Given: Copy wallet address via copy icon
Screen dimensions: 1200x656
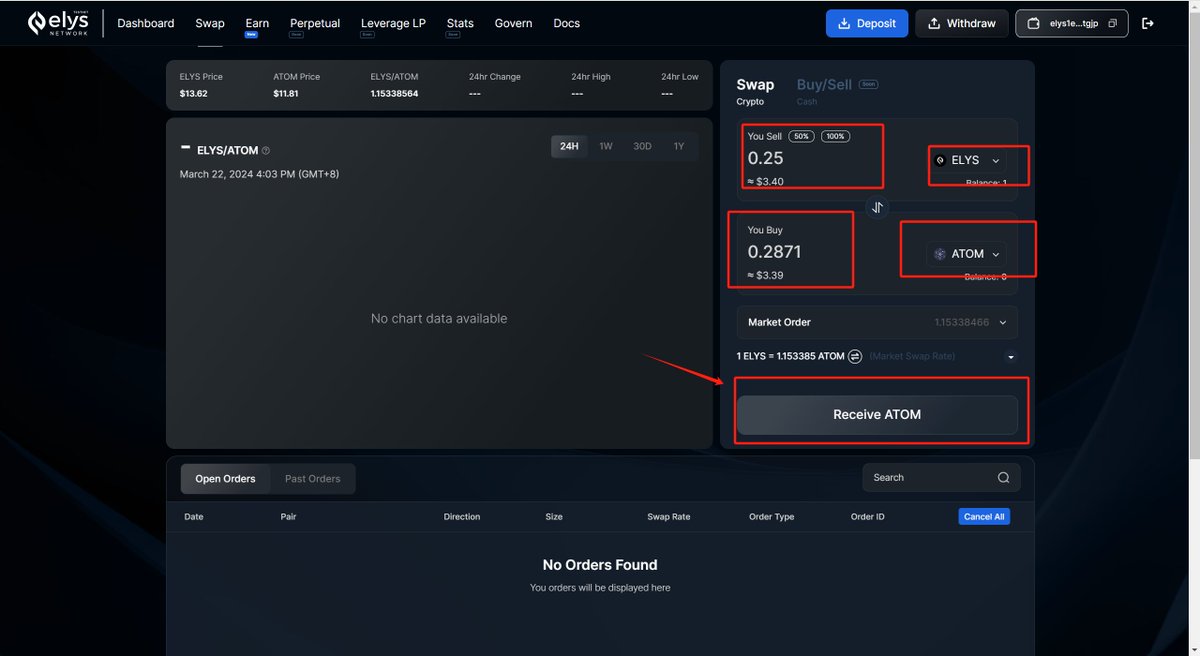Looking at the screenshot, I should (1113, 23).
